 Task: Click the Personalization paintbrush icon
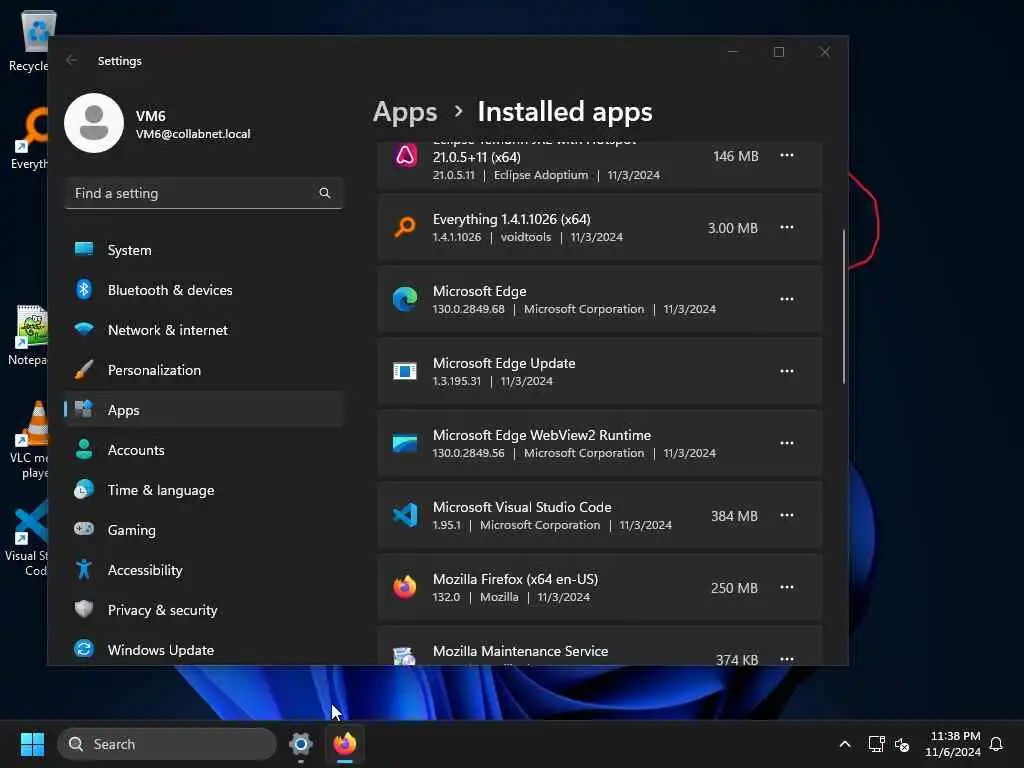(84, 369)
